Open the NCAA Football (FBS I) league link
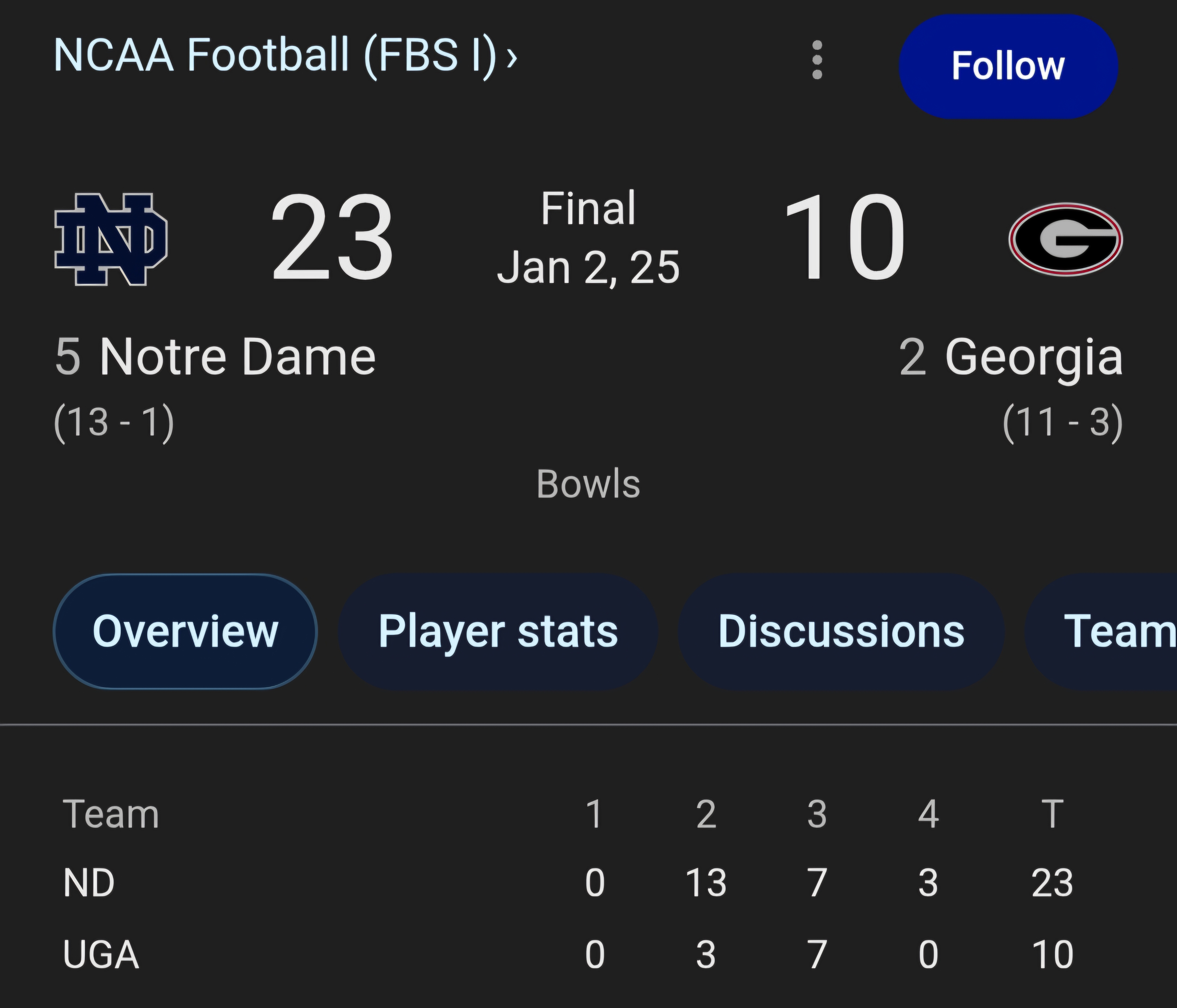The height and width of the screenshot is (1008, 1177). [275, 56]
